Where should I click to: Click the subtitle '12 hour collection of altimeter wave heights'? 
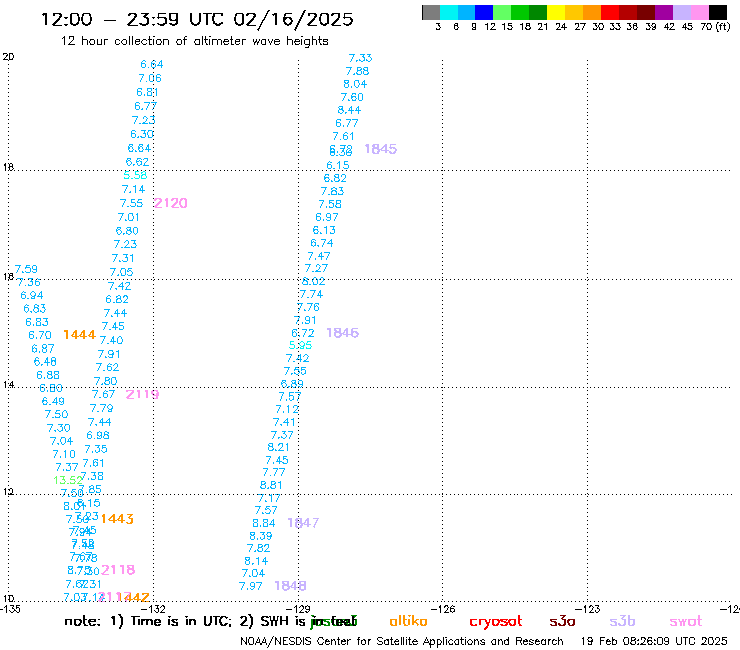pyautogui.click(x=194, y=41)
